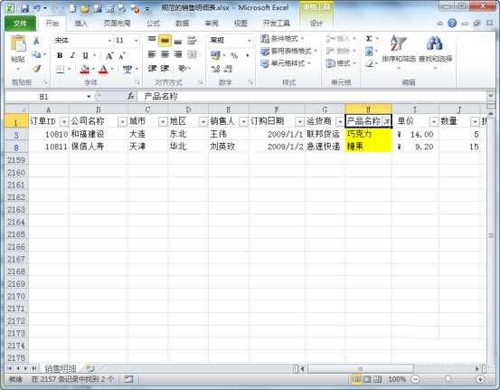Switch to the Formulas tab
This screenshot has height=390, width=500.
click(153, 23)
